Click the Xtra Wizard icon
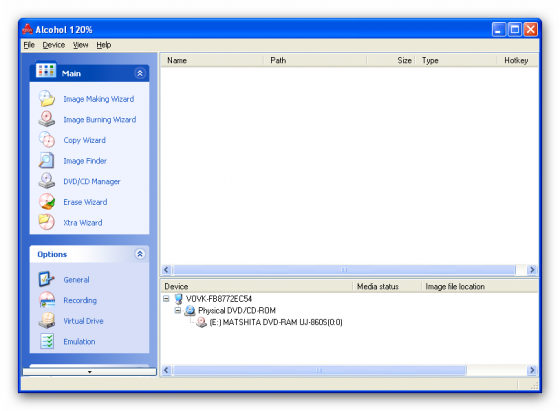The height and width of the screenshot is (411, 560). (47, 222)
